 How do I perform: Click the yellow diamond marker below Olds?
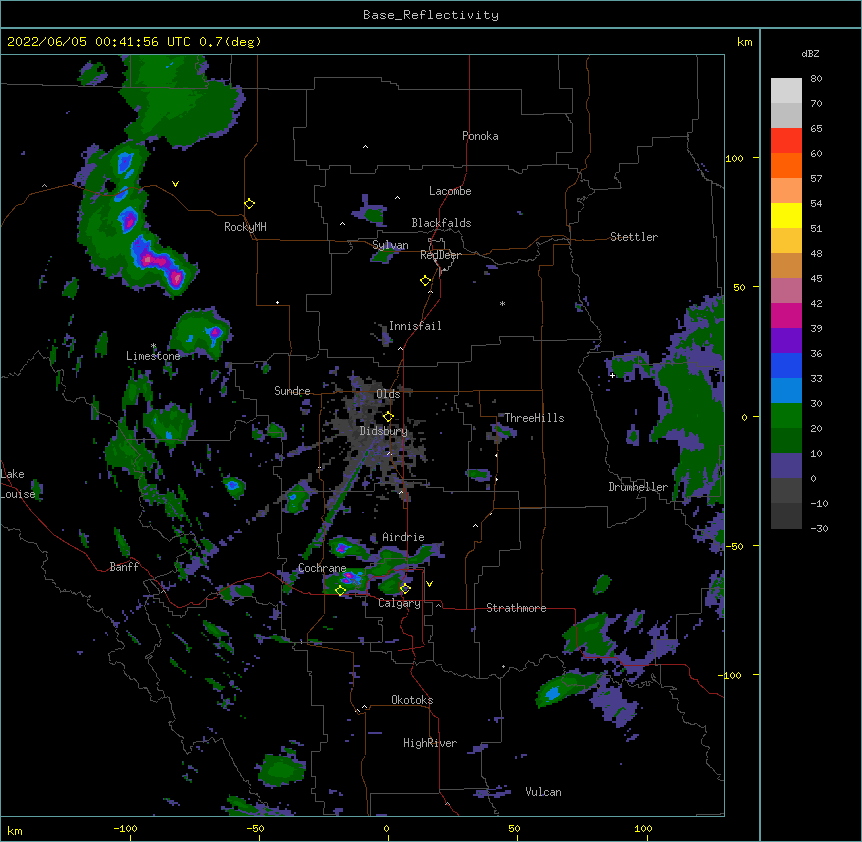pos(388,416)
